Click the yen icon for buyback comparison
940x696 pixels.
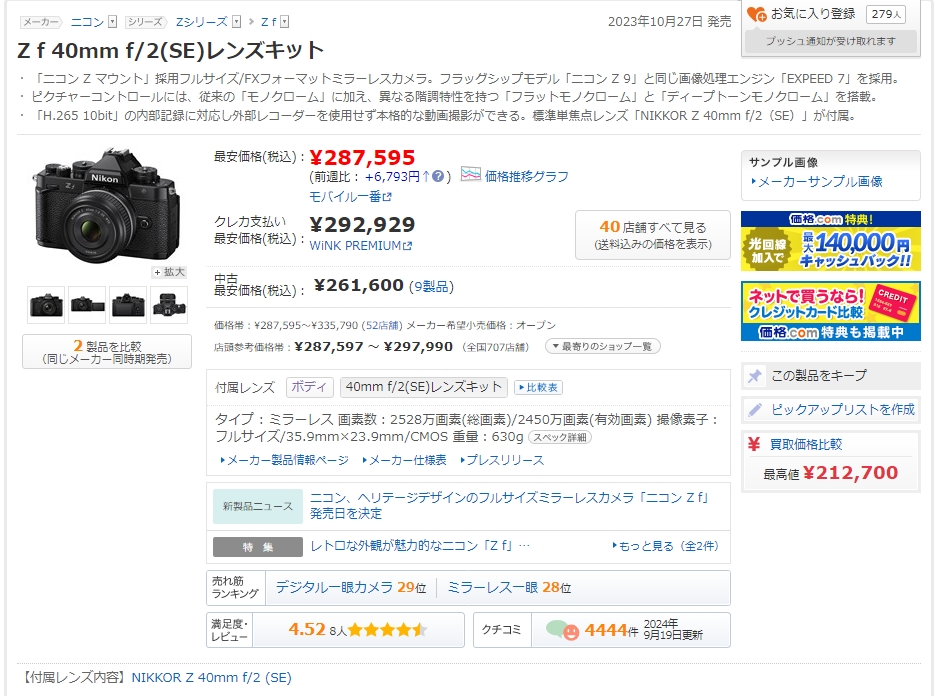tap(754, 445)
